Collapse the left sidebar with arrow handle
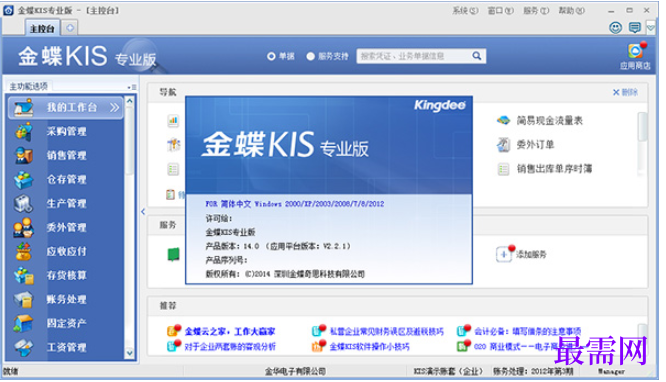Screen dimensions: 666x382 coord(143,211)
